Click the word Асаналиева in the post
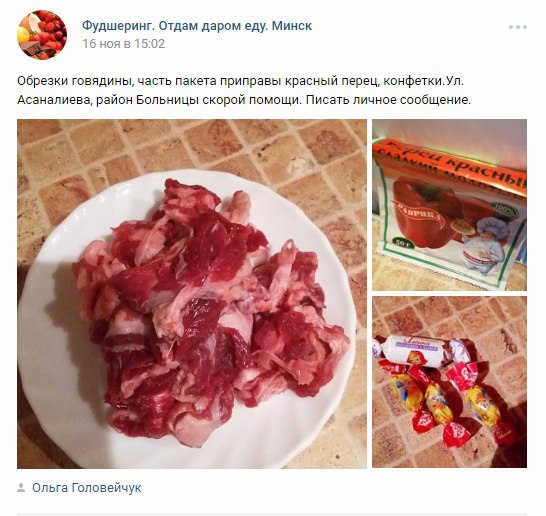 click(x=55, y=100)
